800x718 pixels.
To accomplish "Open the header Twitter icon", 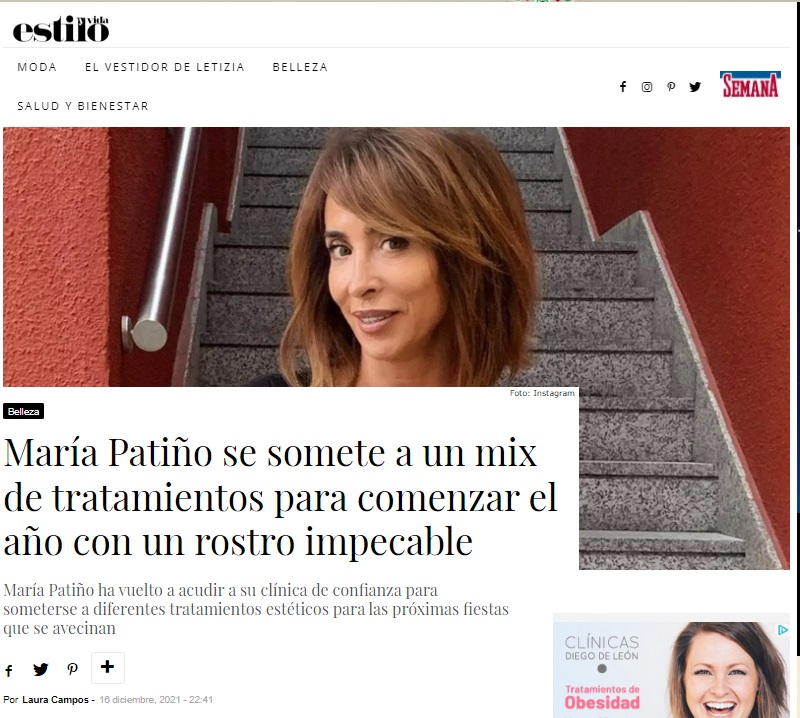I will 695,87.
